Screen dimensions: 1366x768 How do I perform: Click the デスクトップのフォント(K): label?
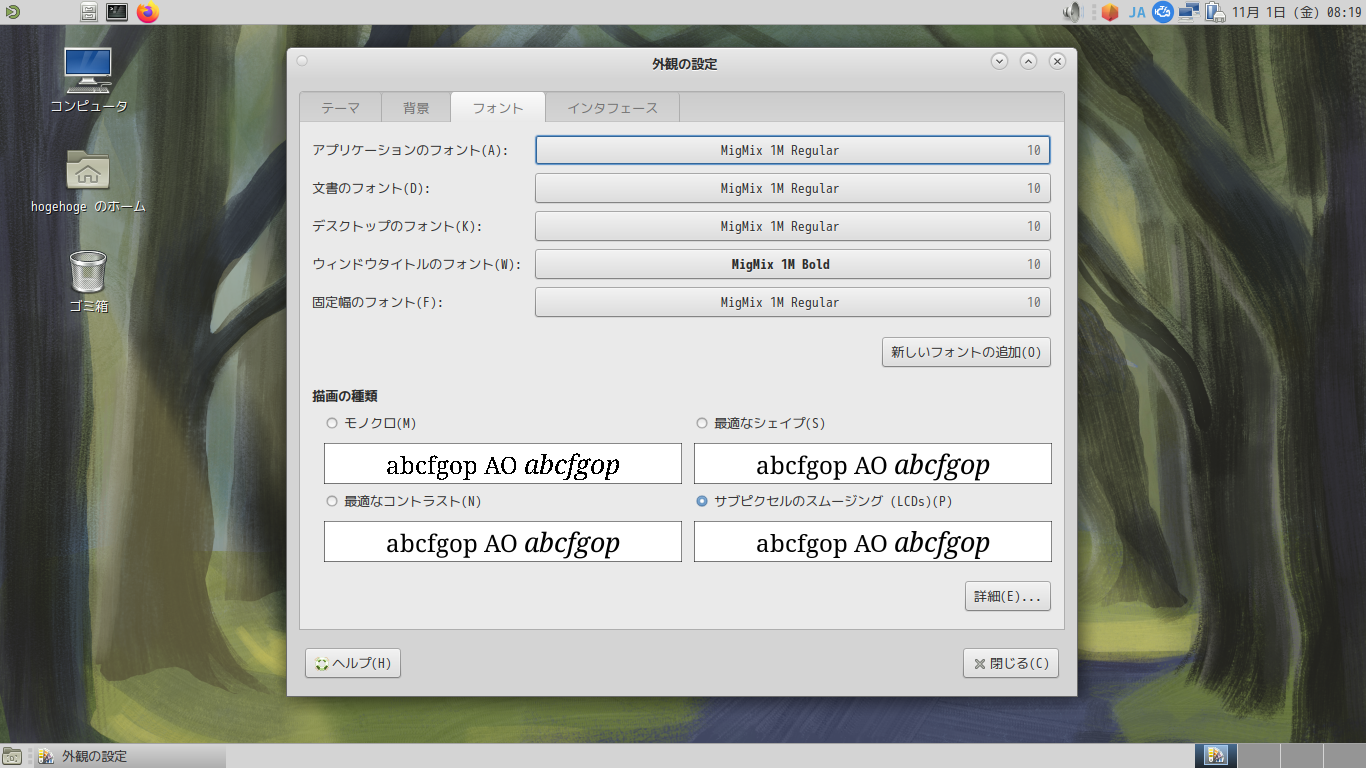[x=398, y=226]
